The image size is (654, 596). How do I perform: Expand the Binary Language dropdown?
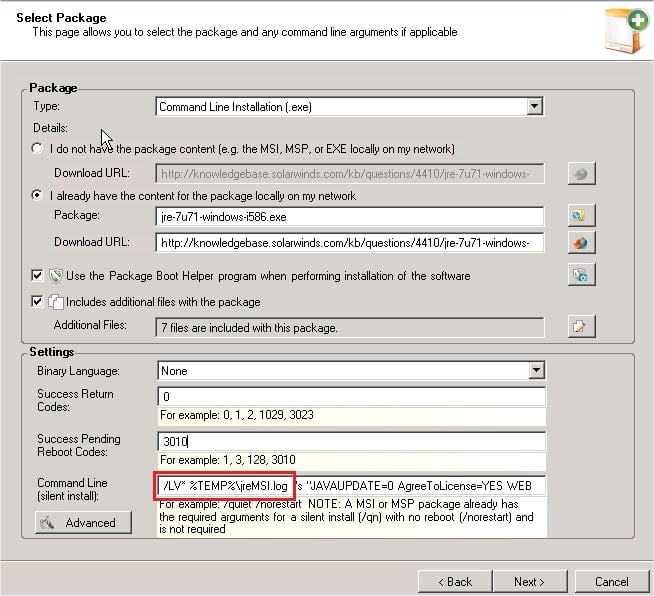536,370
